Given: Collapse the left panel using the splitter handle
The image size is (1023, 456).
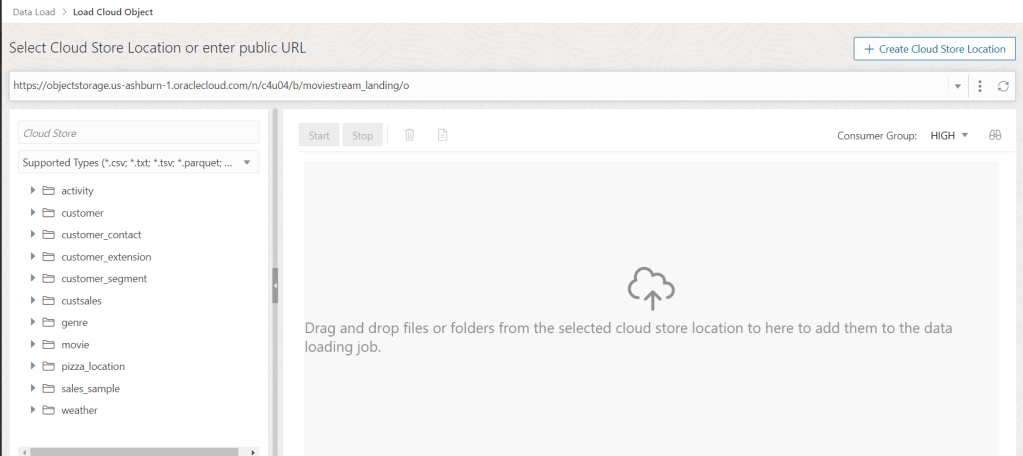Looking at the screenshot, I should (x=275, y=285).
